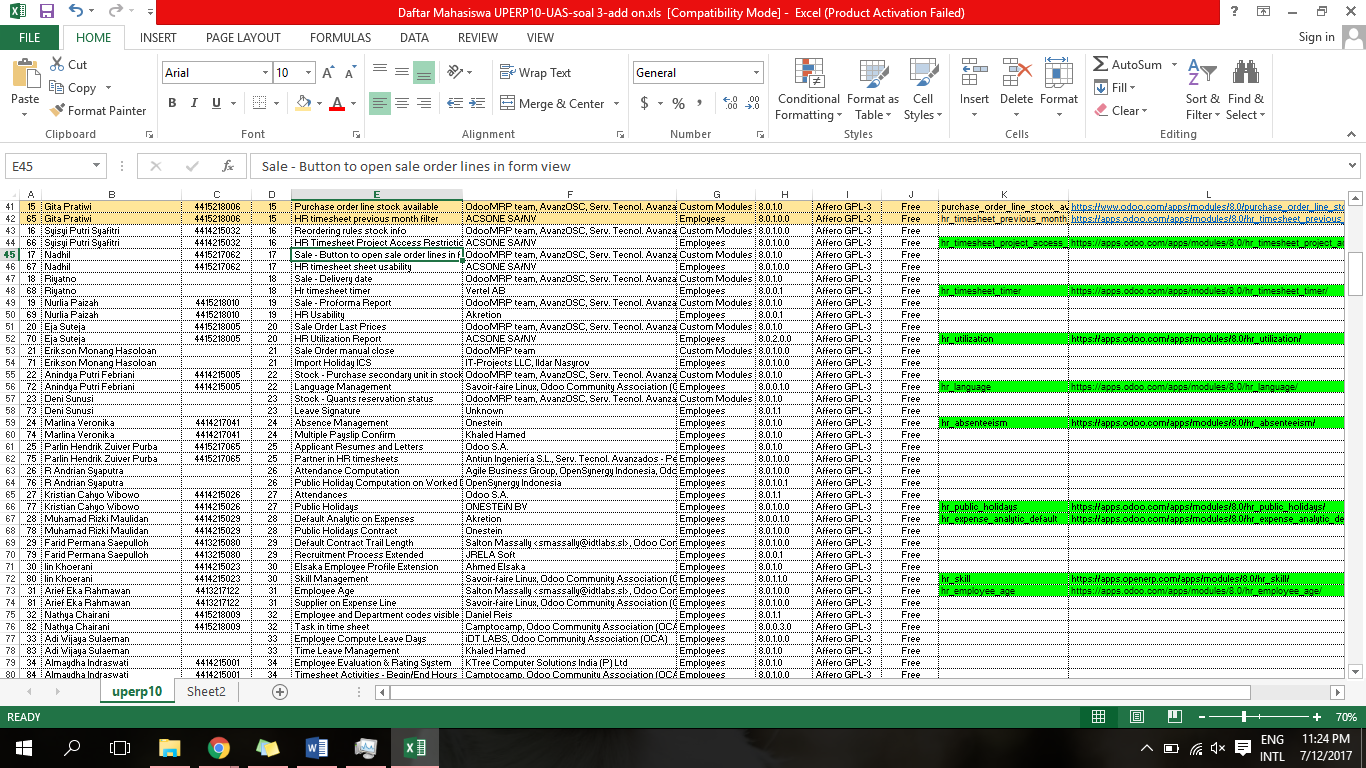The height and width of the screenshot is (768, 1366).
Task: Open the Sort & Filter menu
Action: [x=1202, y=89]
